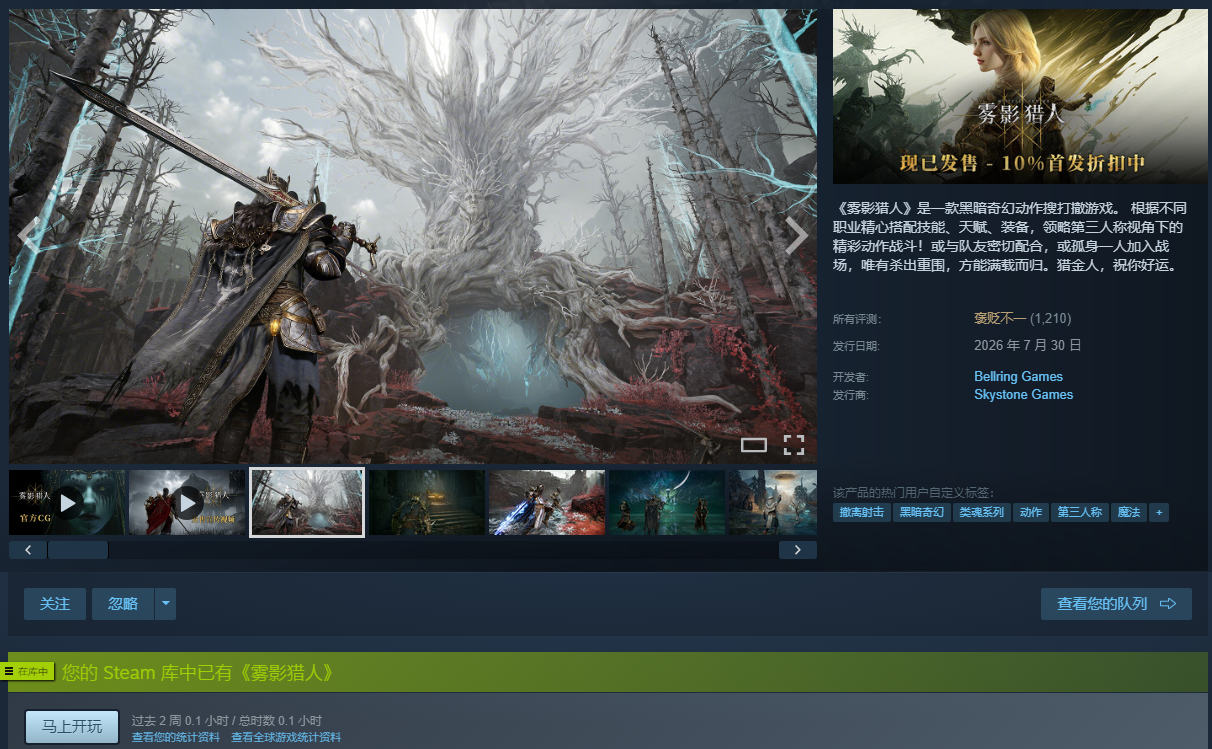Play the 官方CG trailer thumbnail
This screenshot has width=1212, height=749.
point(67,502)
